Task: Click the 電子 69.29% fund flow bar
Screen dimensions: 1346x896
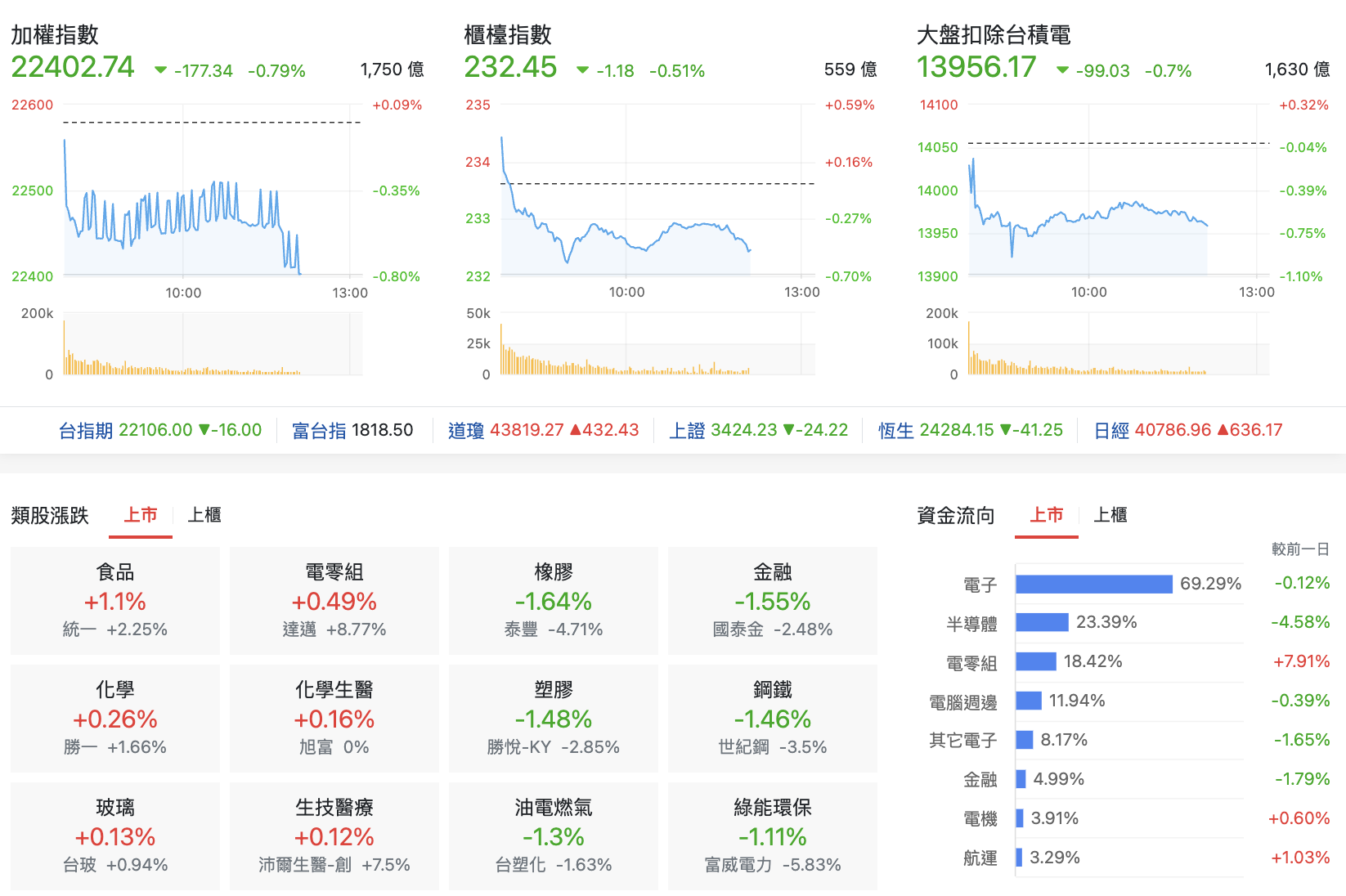Action: (1094, 584)
